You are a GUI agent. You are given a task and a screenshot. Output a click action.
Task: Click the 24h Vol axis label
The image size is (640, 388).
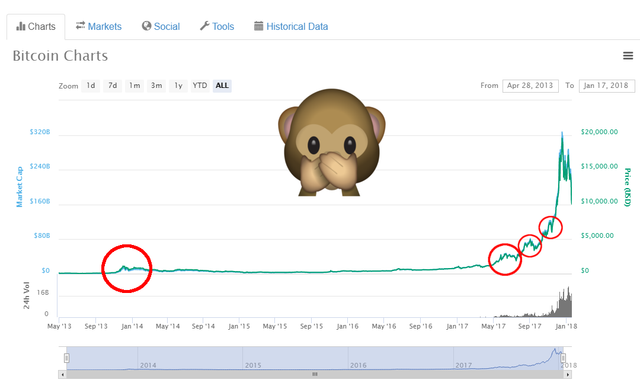(27, 295)
